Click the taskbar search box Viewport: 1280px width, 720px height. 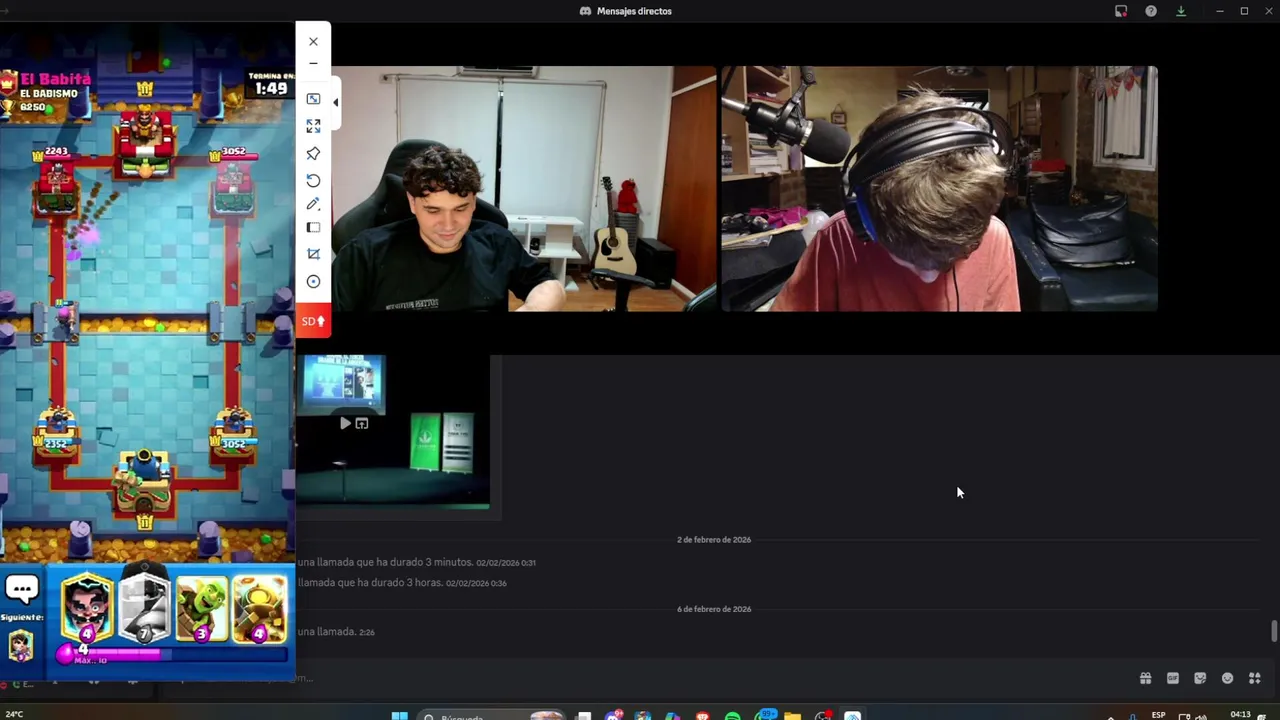pyautogui.click(x=490, y=716)
